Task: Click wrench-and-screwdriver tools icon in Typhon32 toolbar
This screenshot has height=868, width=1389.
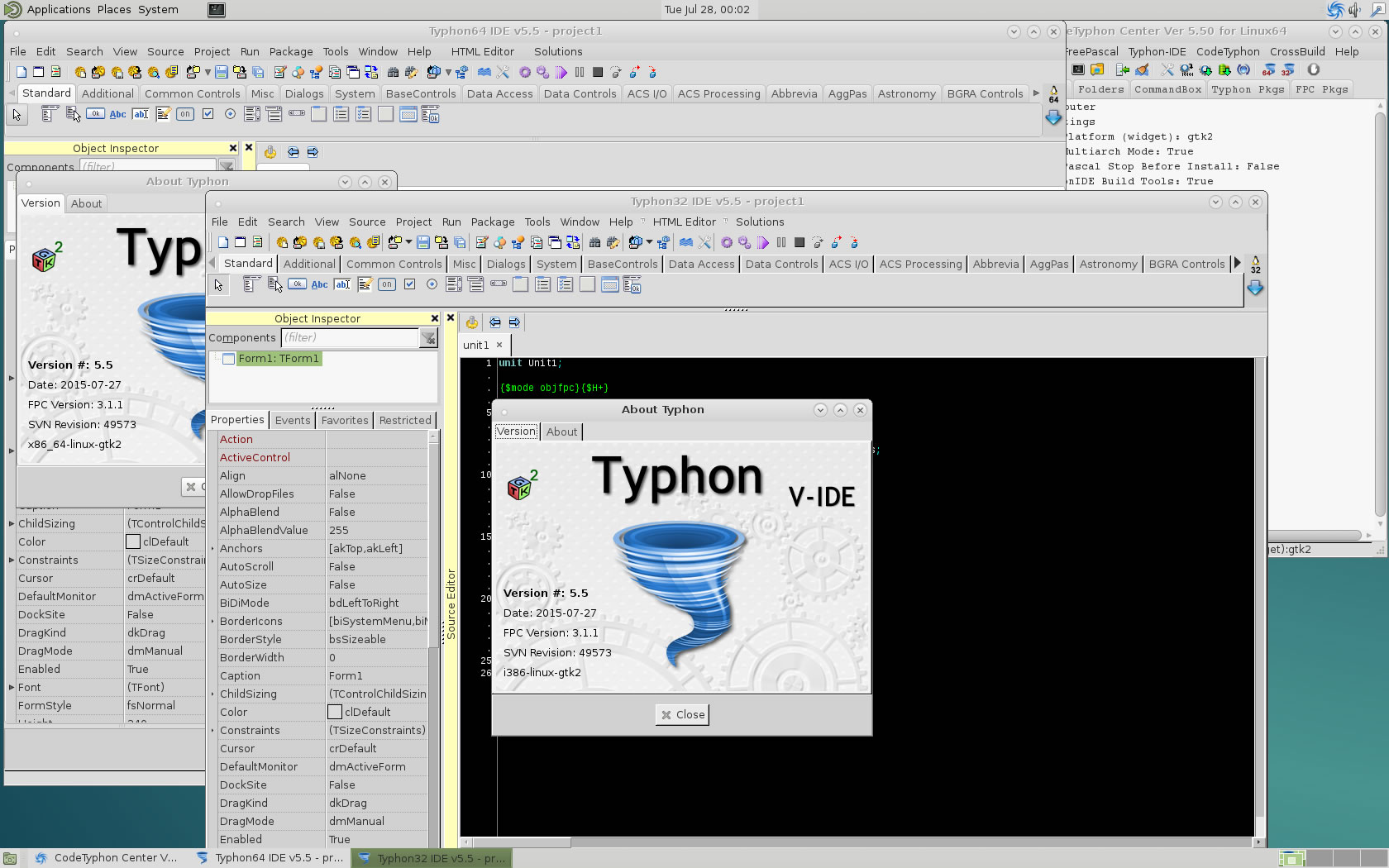Action: coord(704,242)
